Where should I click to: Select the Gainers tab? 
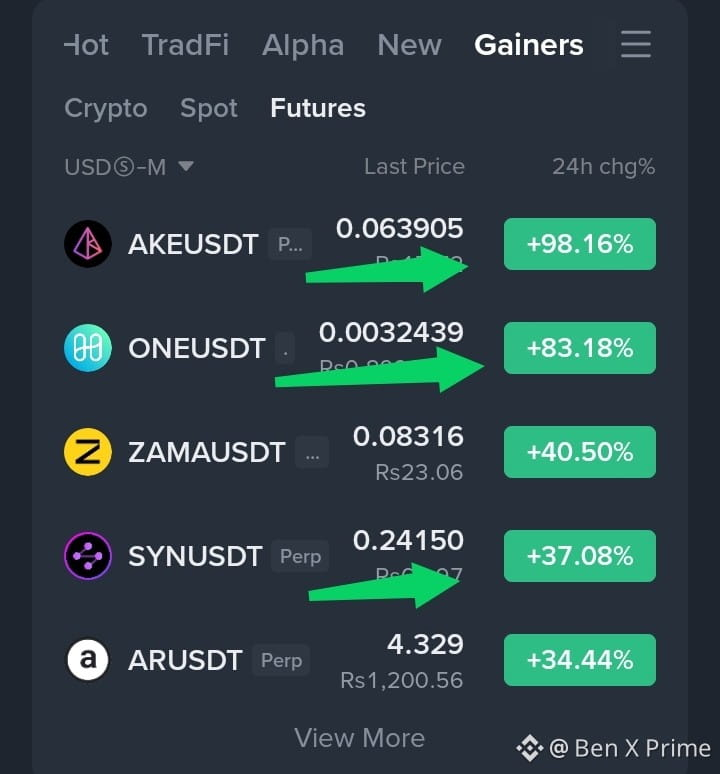coord(529,45)
